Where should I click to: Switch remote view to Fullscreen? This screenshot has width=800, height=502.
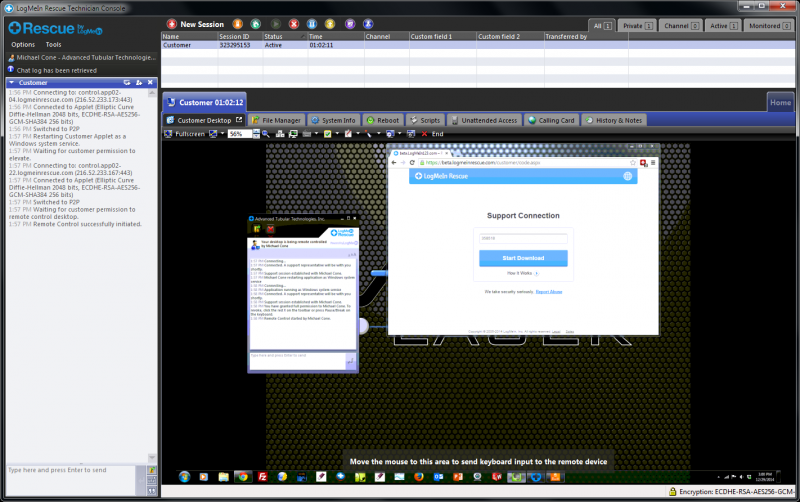coord(184,134)
